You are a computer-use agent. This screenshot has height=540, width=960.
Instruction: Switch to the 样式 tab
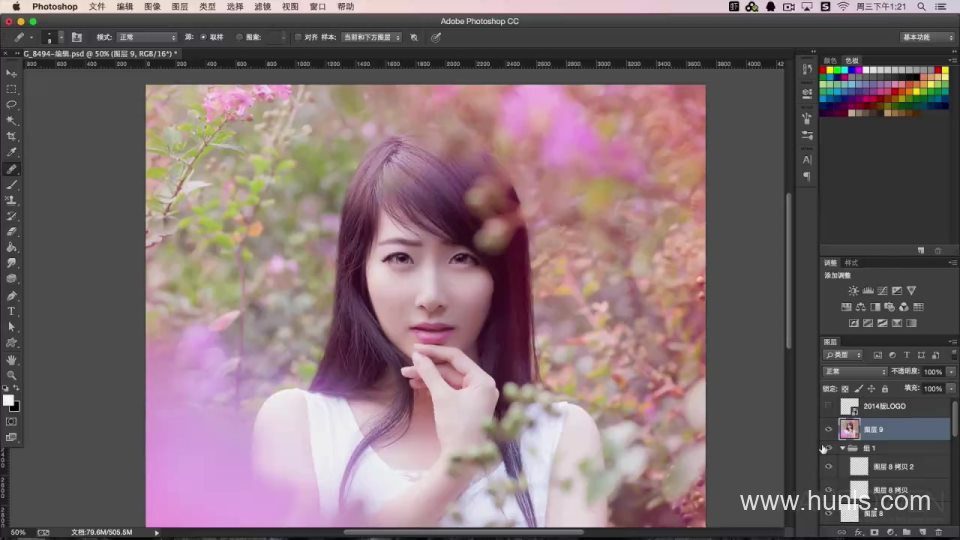[852, 263]
